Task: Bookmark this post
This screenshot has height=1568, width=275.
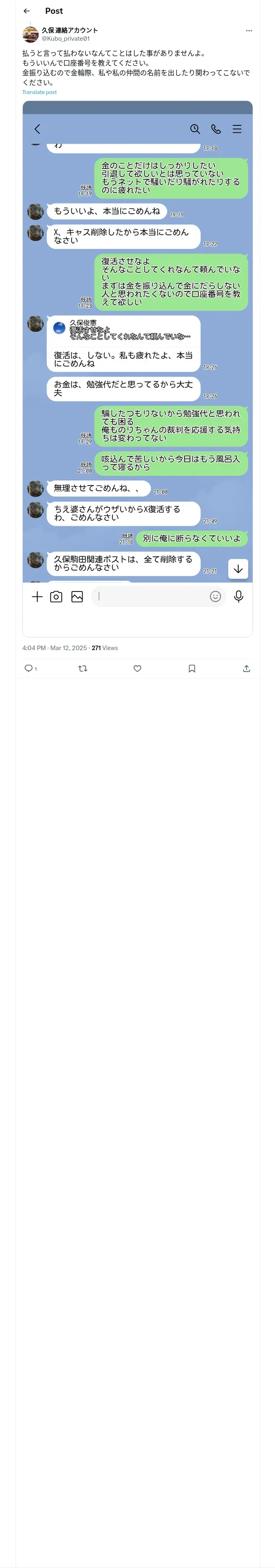Action: coord(192,668)
